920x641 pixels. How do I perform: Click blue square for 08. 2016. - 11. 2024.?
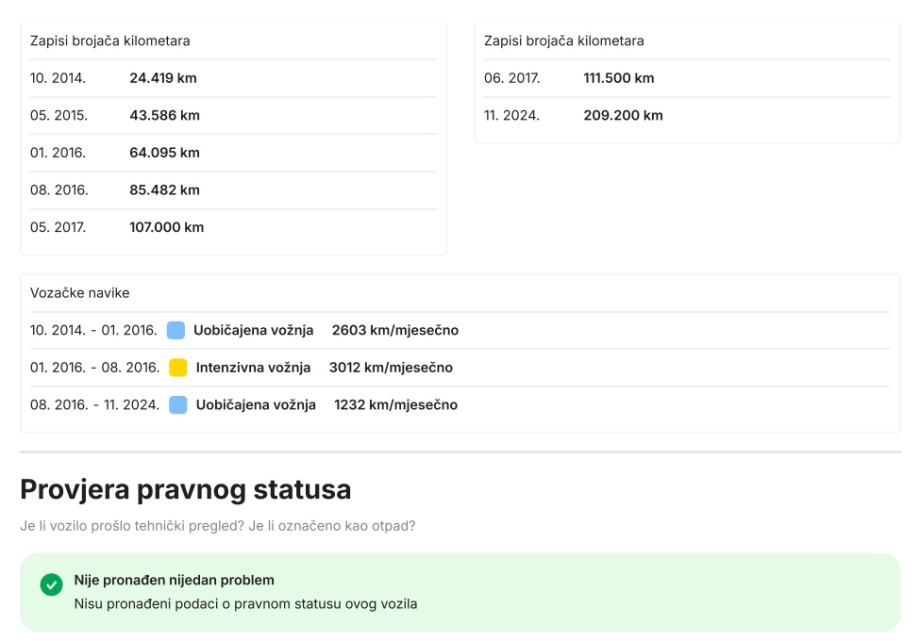[x=178, y=405]
